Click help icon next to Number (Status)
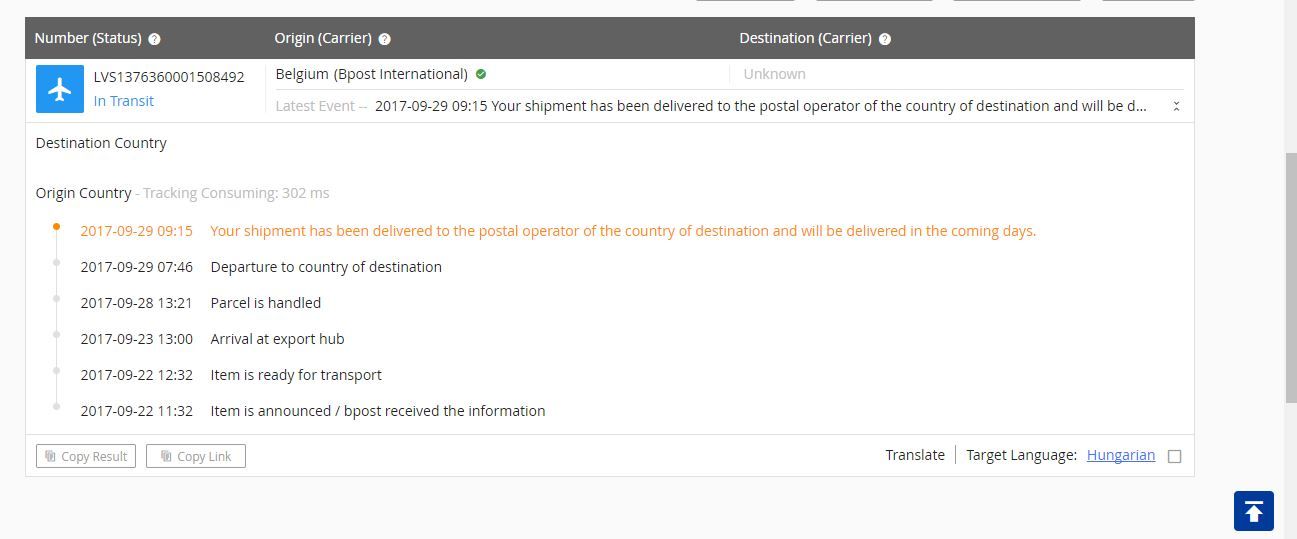The width and height of the screenshot is (1297, 539). click(x=154, y=39)
